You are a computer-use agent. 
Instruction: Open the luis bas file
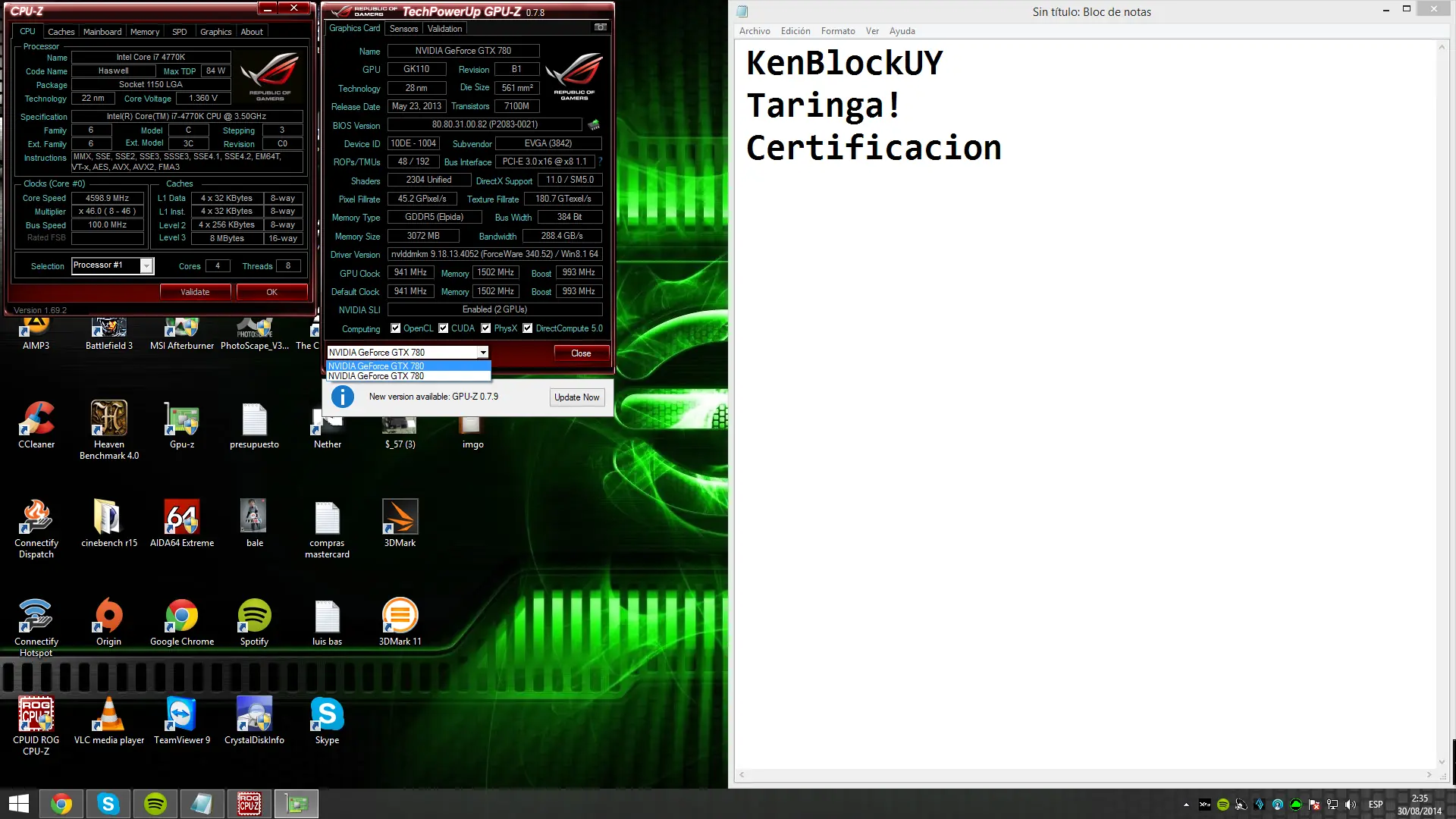point(328,622)
